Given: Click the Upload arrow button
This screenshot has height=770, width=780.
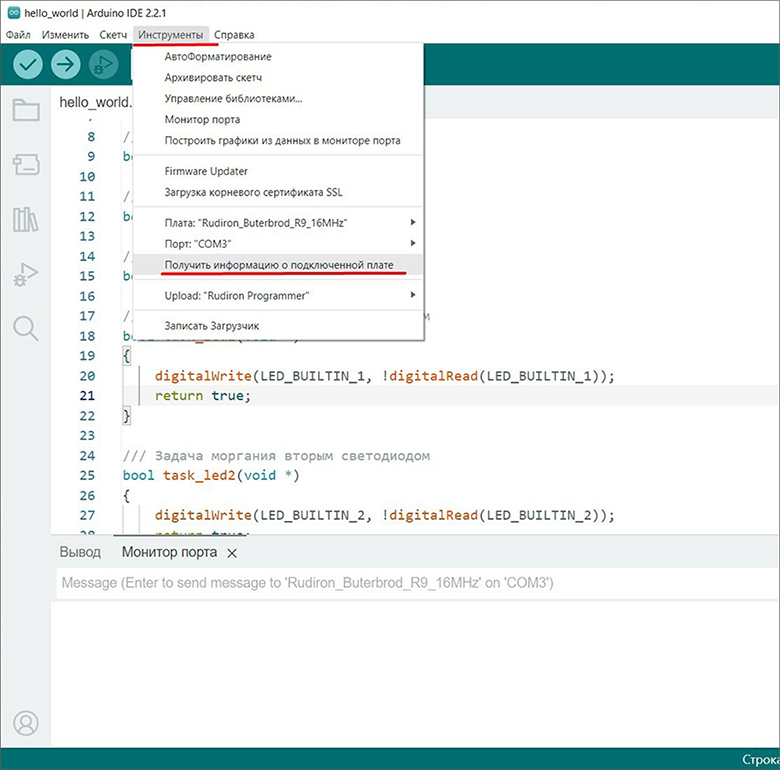Looking at the screenshot, I should (66, 64).
